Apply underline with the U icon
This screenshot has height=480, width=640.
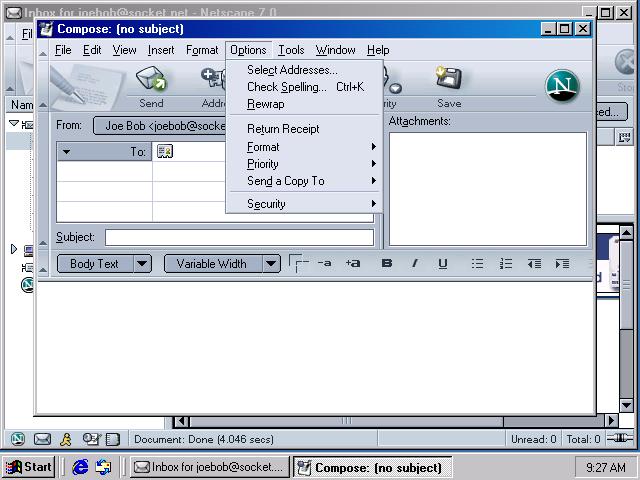coord(442,264)
